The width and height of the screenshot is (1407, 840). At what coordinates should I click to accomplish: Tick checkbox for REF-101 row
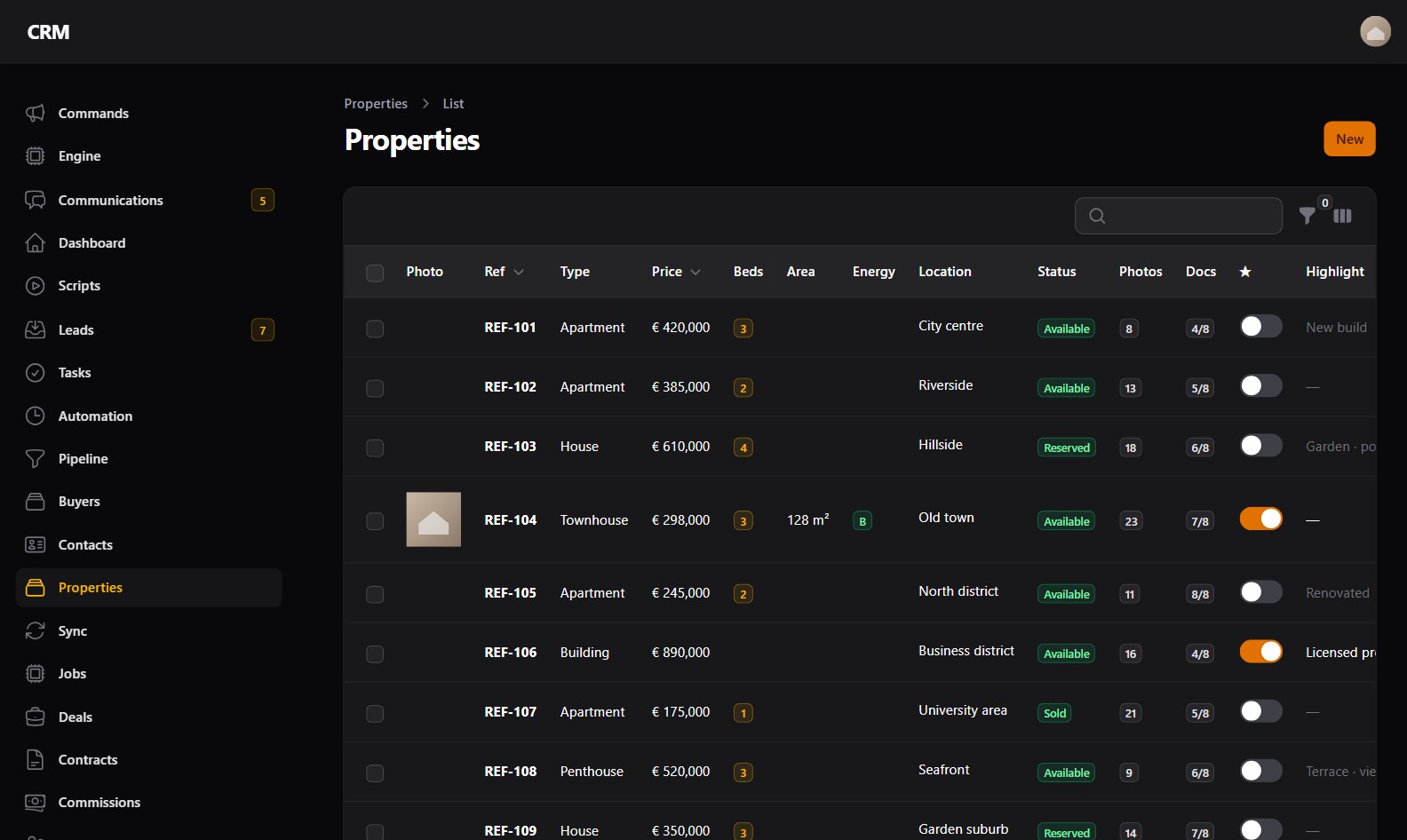point(375,329)
